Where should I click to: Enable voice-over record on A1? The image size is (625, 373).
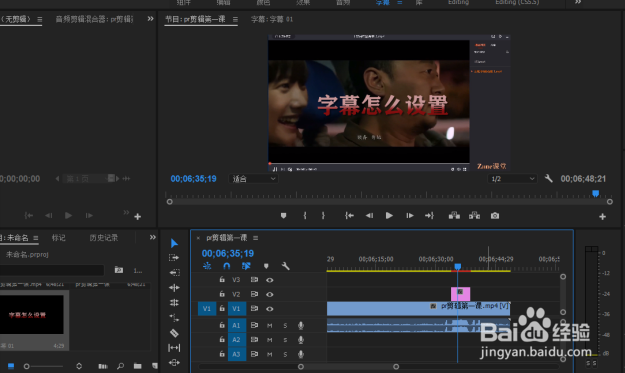301,326
